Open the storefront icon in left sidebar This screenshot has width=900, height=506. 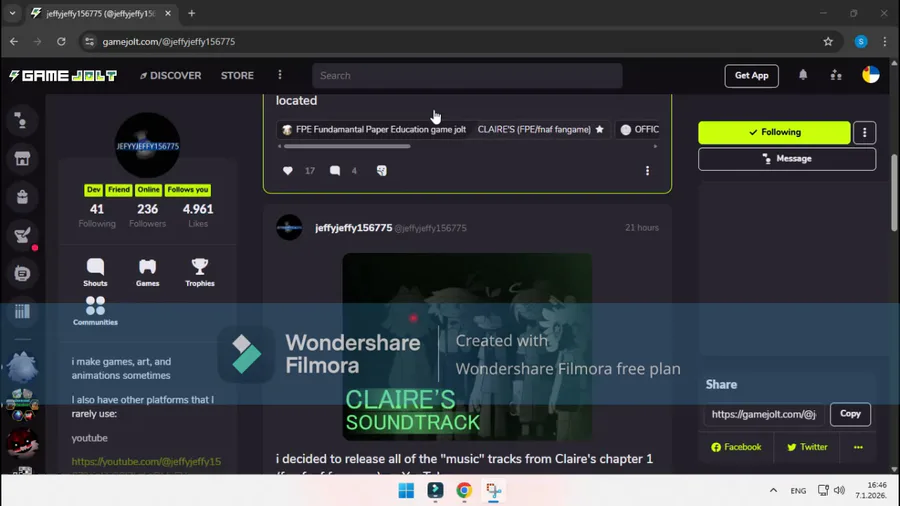(22, 159)
